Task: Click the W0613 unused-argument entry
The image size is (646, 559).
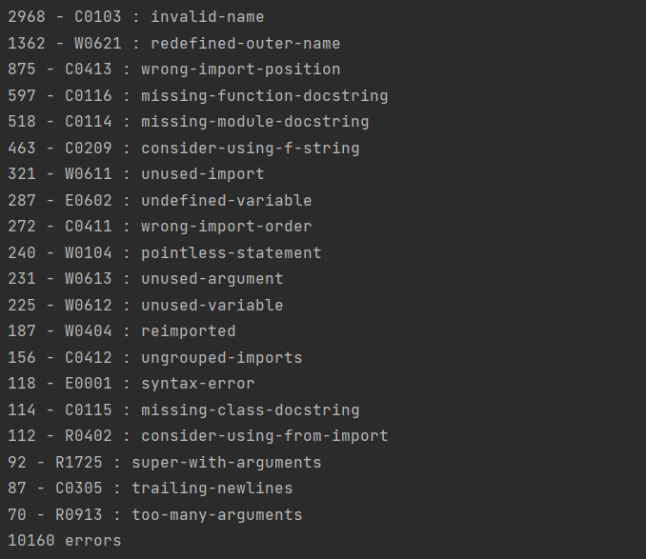Action: pyautogui.click(x=145, y=279)
